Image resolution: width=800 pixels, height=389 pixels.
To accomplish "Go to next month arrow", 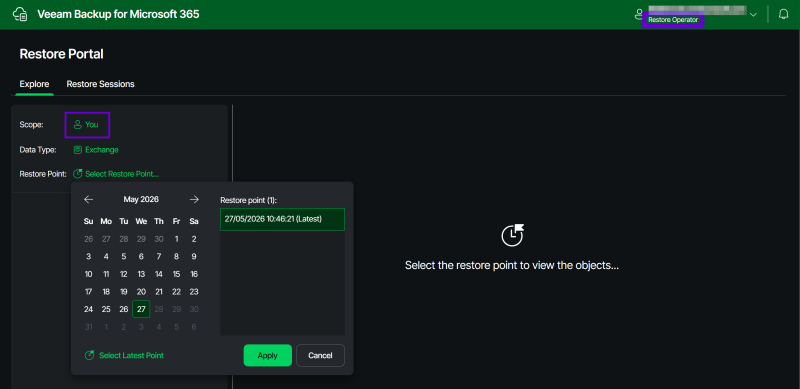I will pos(194,199).
